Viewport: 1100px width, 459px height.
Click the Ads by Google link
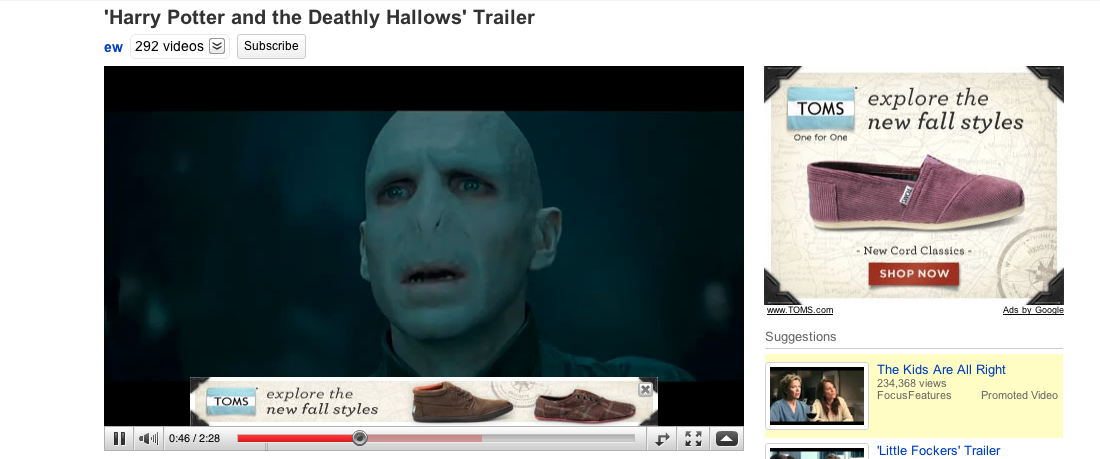pyautogui.click(x=1033, y=310)
